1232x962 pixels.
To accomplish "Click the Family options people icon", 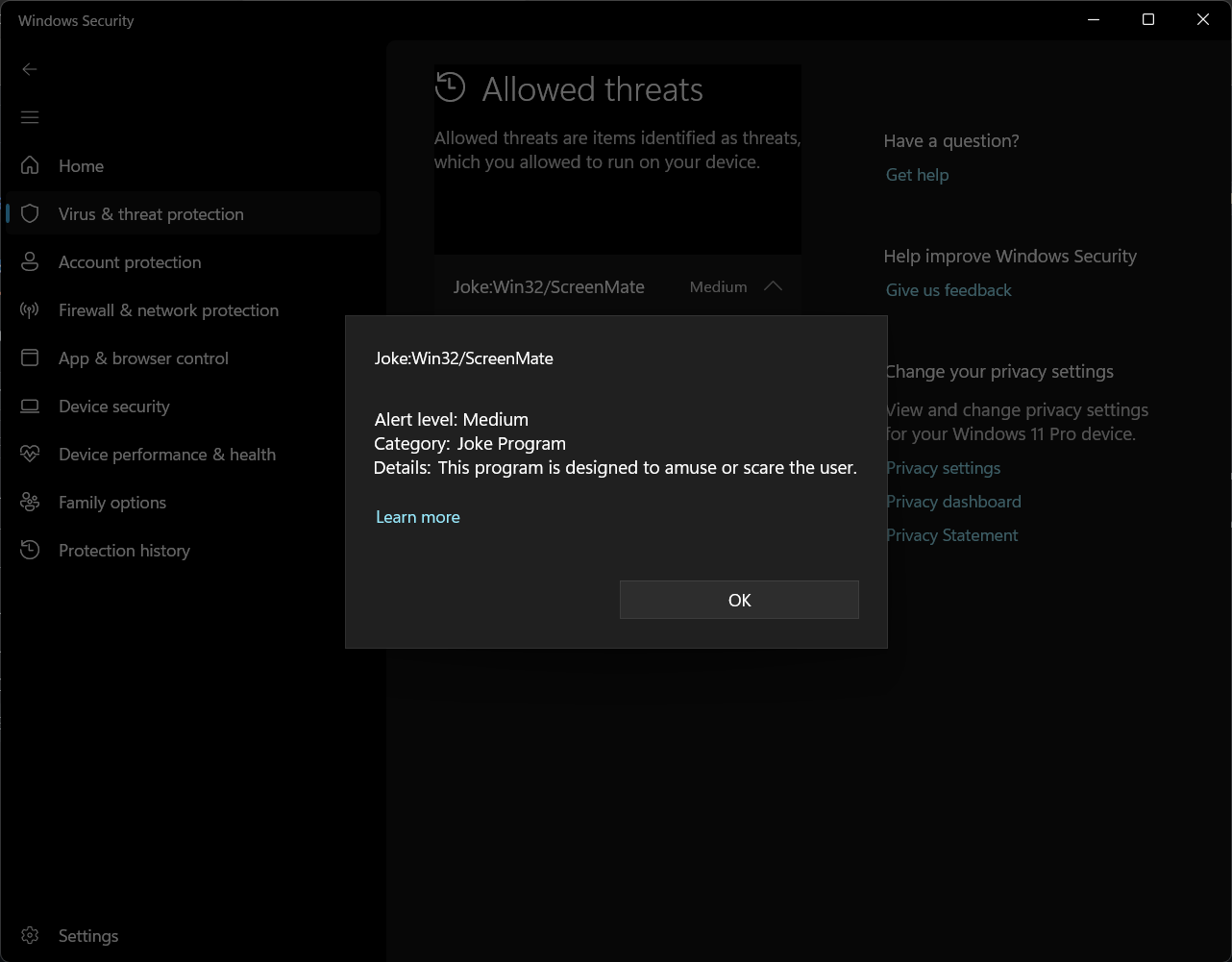I will tap(30, 502).
